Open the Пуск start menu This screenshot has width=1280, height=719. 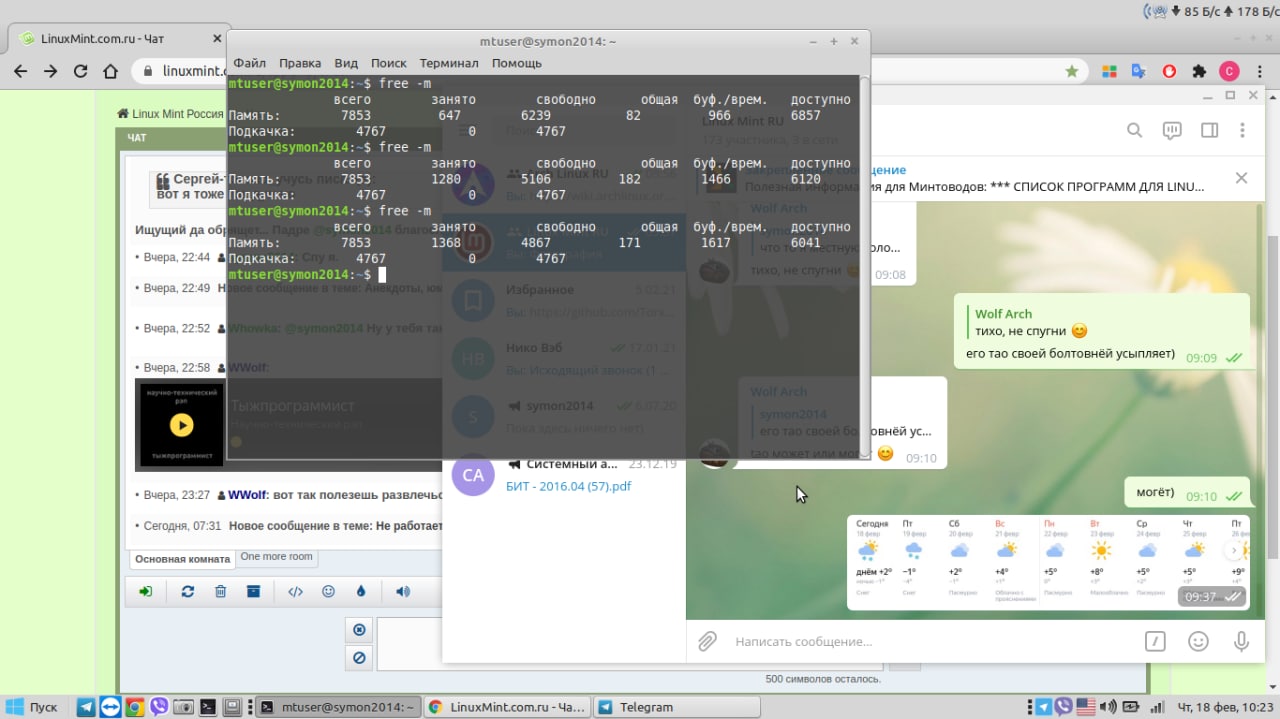[x=32, y=707]
